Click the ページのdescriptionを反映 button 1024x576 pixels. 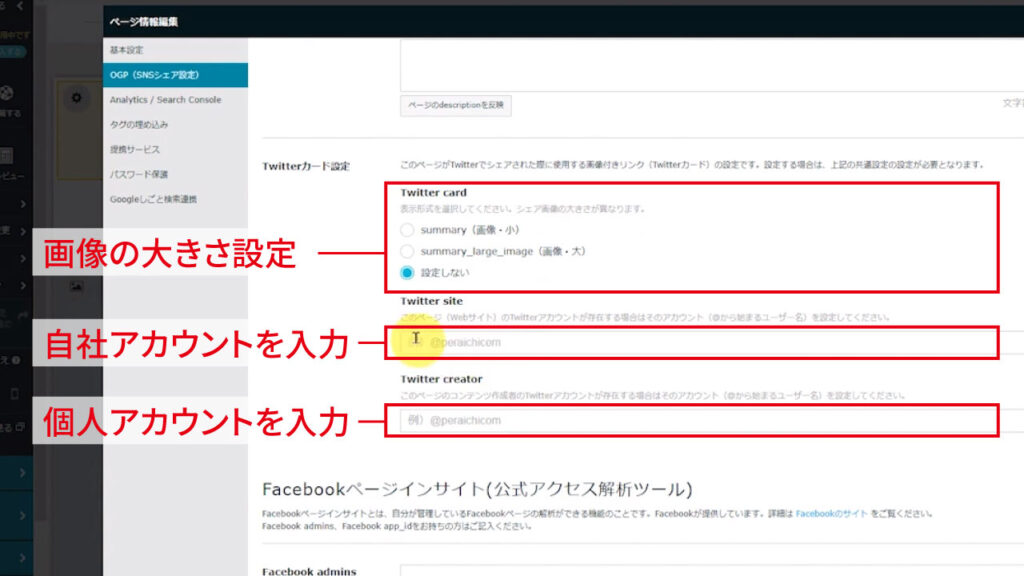coord(456,105)
